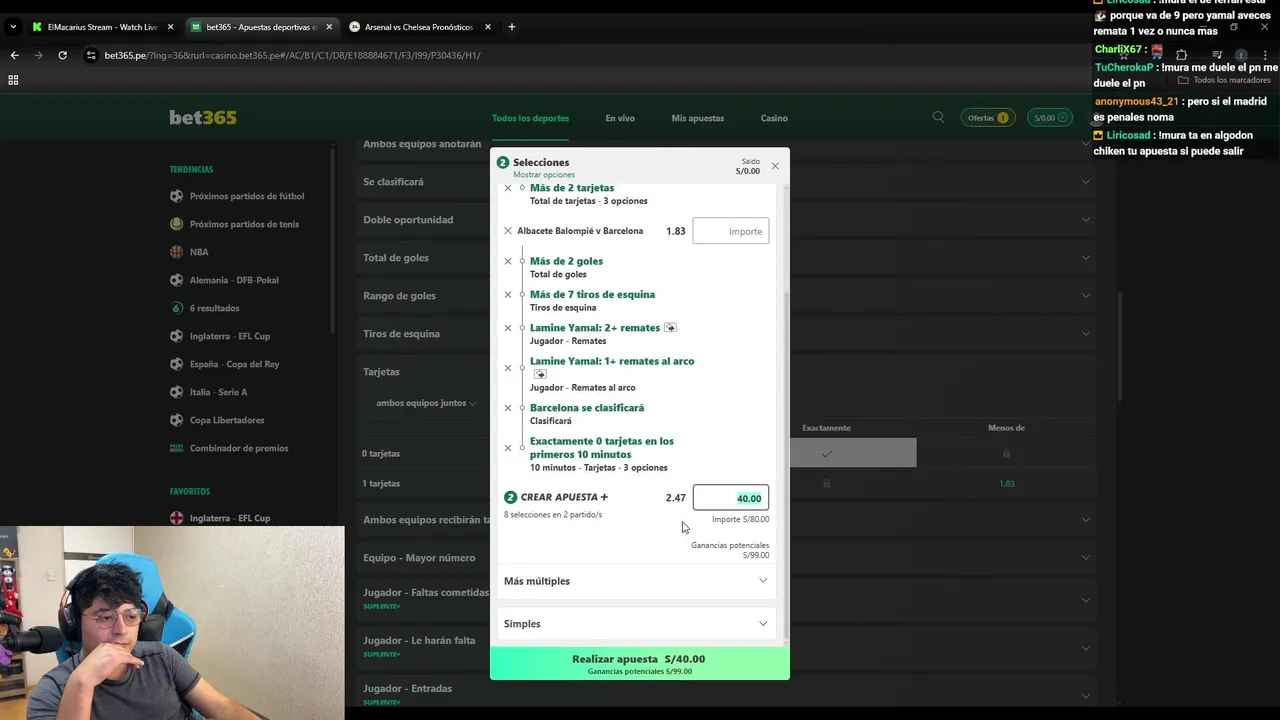Click Realizar apuesta S/40.00 button
Image resolution: width=1280 pixels, height=720 pixels.
[640, 664]
